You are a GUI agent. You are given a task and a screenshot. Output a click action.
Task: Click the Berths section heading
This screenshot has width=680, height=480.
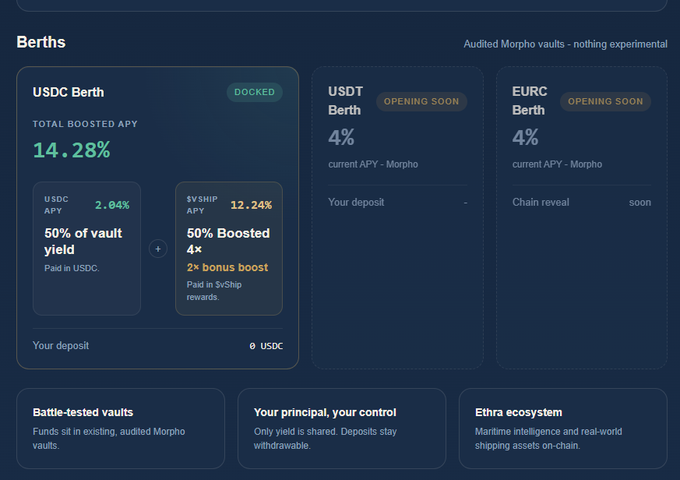pyautogui.click(x=41, y=42)
